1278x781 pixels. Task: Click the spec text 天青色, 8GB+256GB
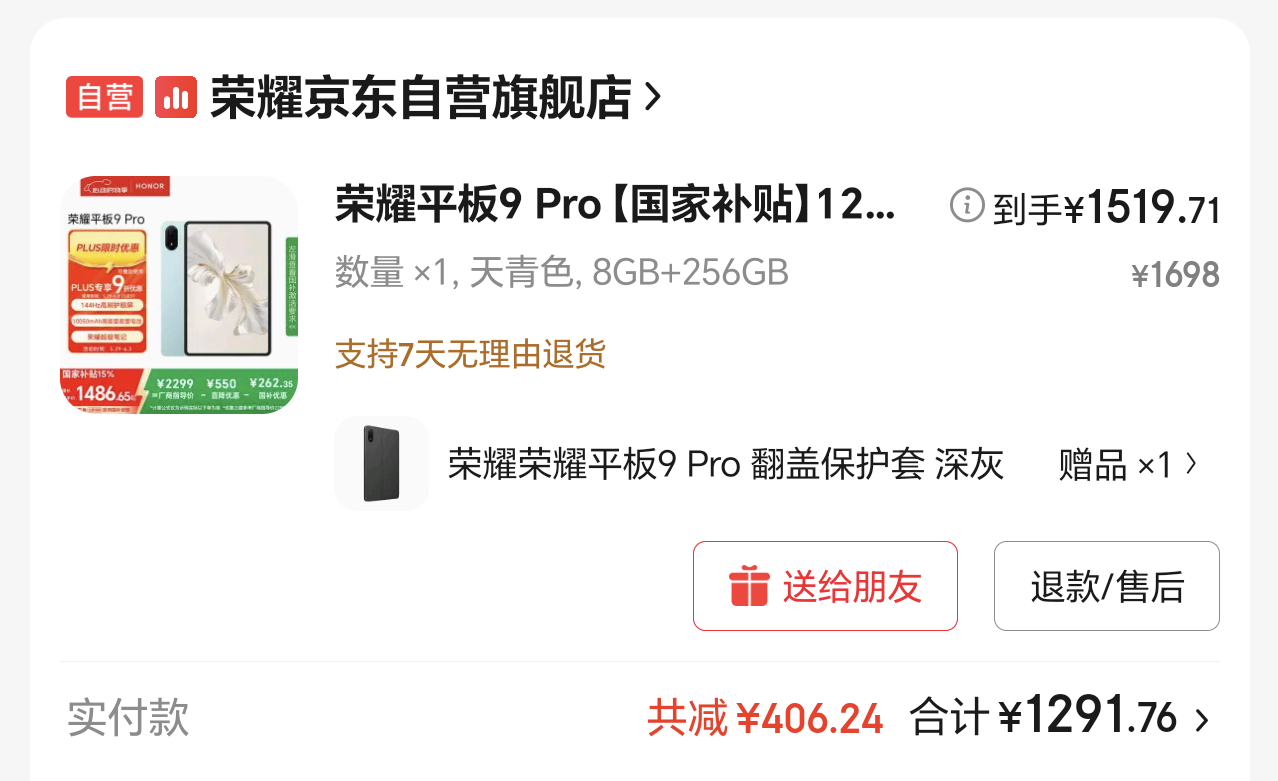629,272
